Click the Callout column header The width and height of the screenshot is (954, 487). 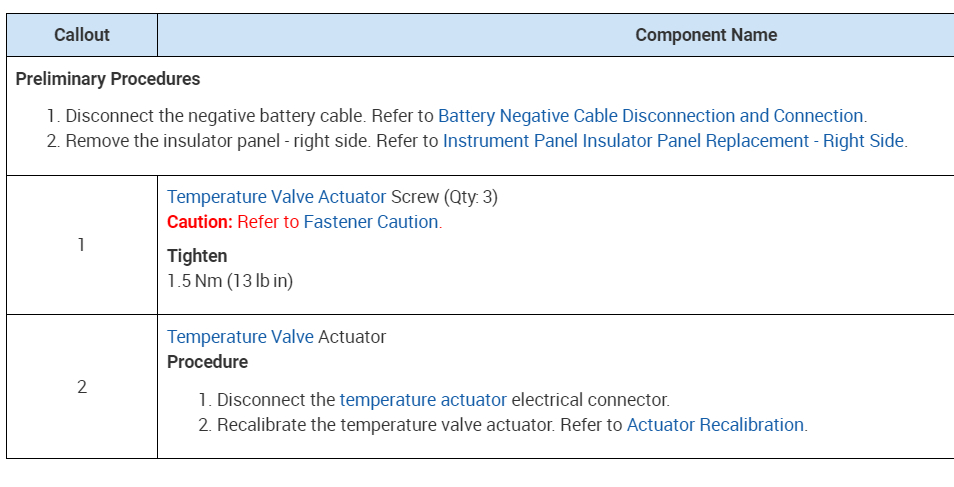pos(82,35)
